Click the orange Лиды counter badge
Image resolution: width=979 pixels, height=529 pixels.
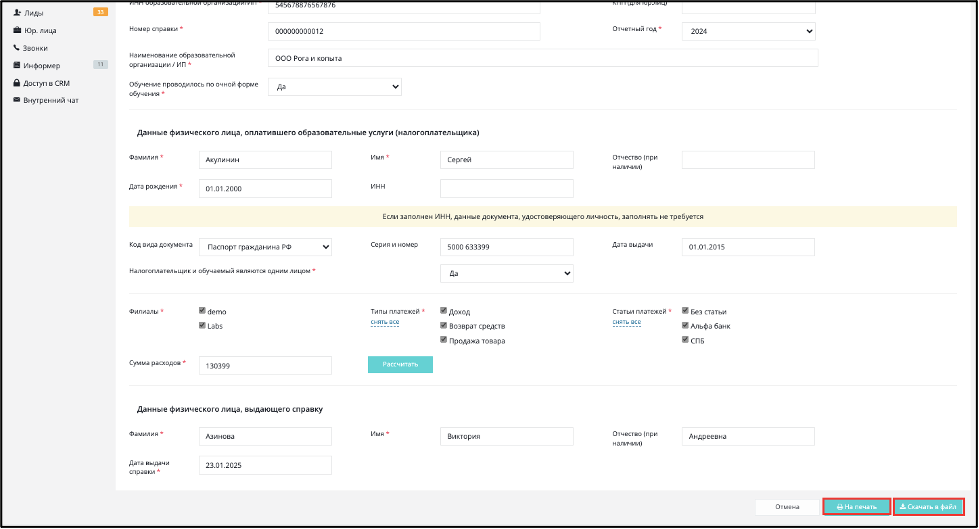(x=100, y=12)
